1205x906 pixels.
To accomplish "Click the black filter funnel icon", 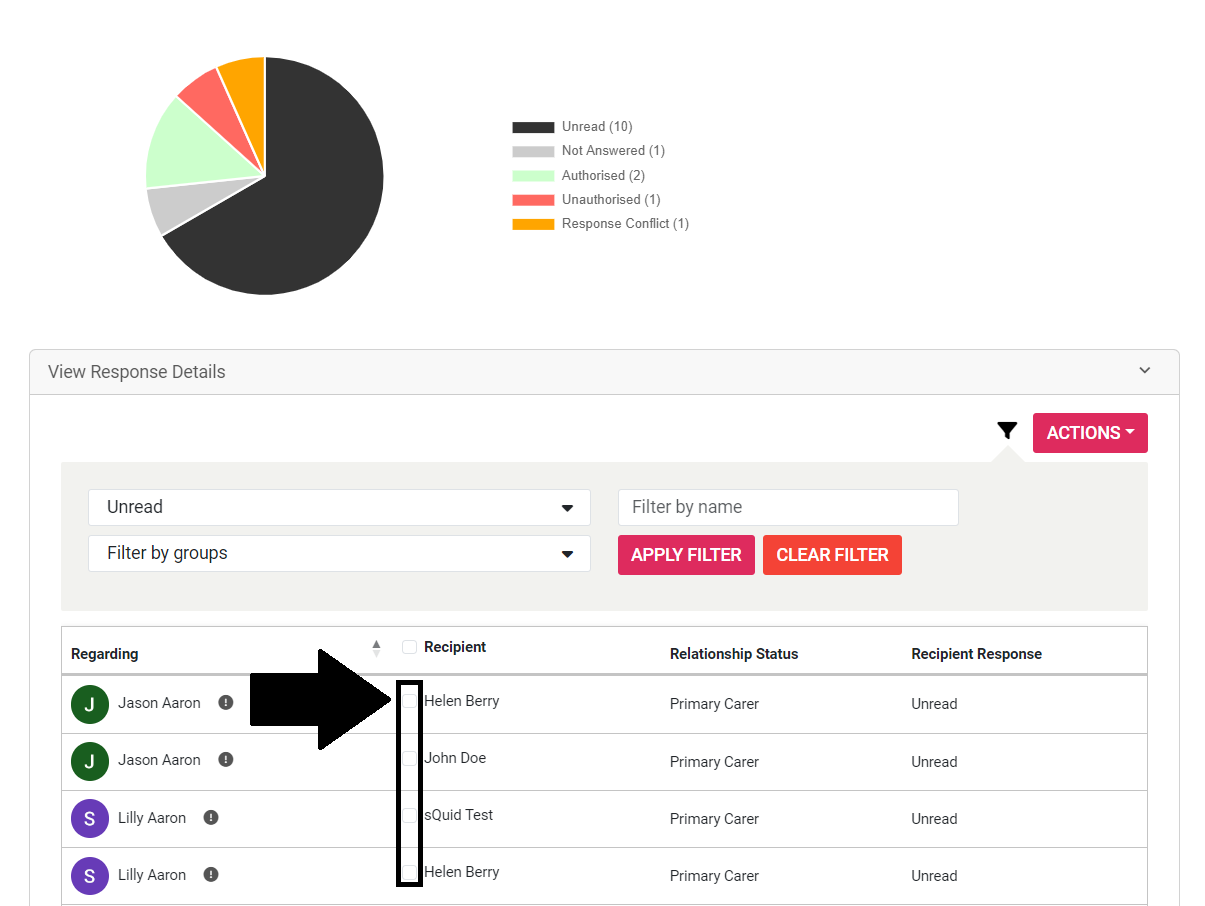I will point(1007,431).
